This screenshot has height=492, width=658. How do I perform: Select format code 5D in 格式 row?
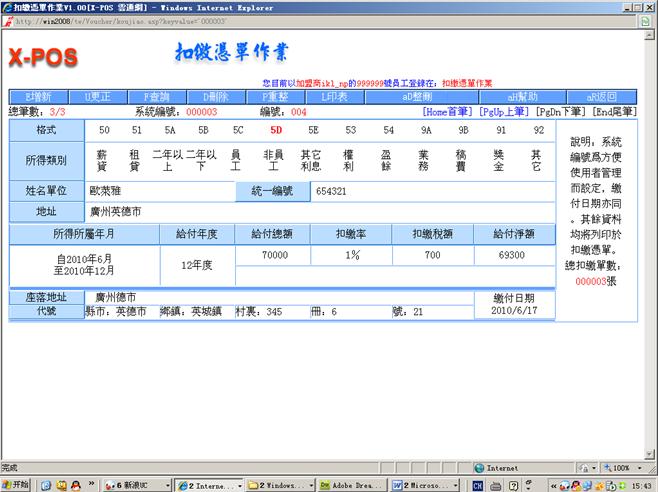pos(276,130)
